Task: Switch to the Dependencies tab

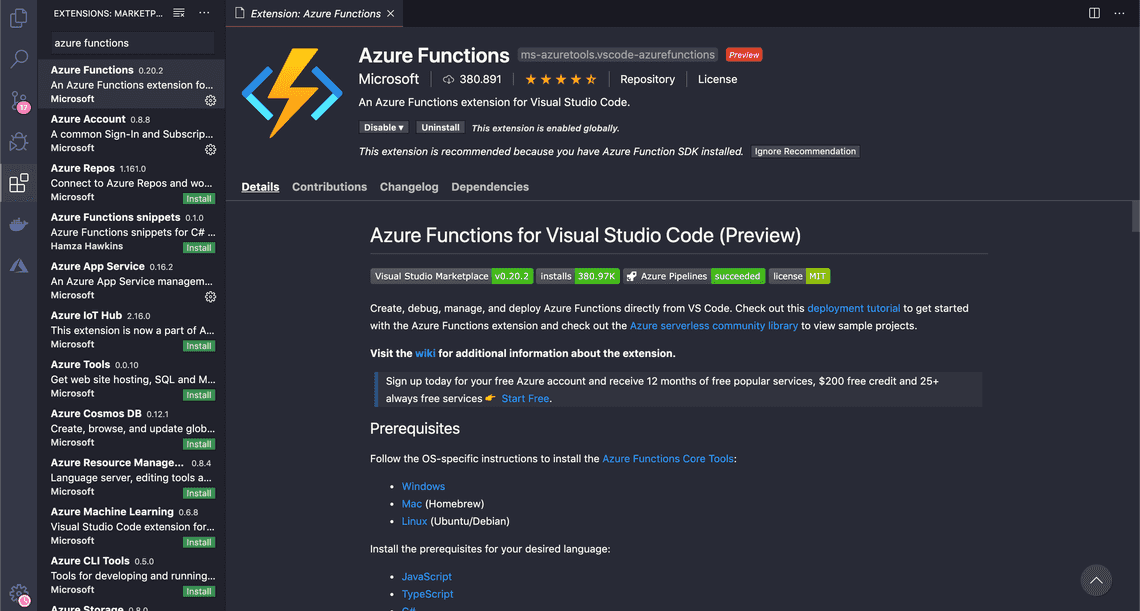Action: [x=490, y=186]
